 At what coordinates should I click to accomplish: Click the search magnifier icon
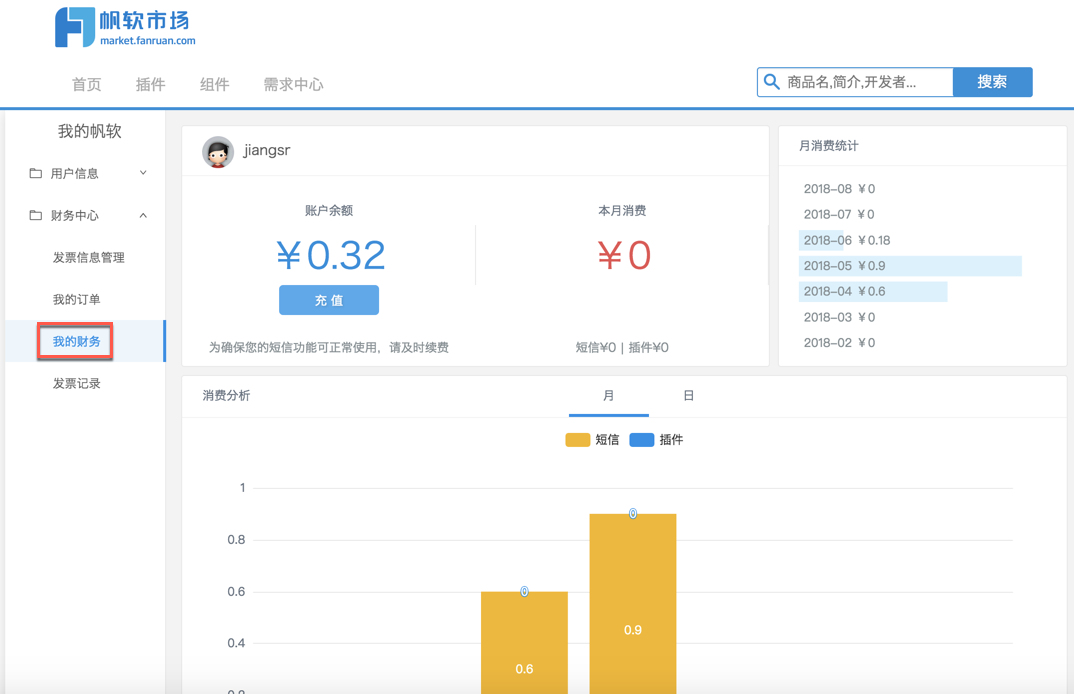[771, 82]
